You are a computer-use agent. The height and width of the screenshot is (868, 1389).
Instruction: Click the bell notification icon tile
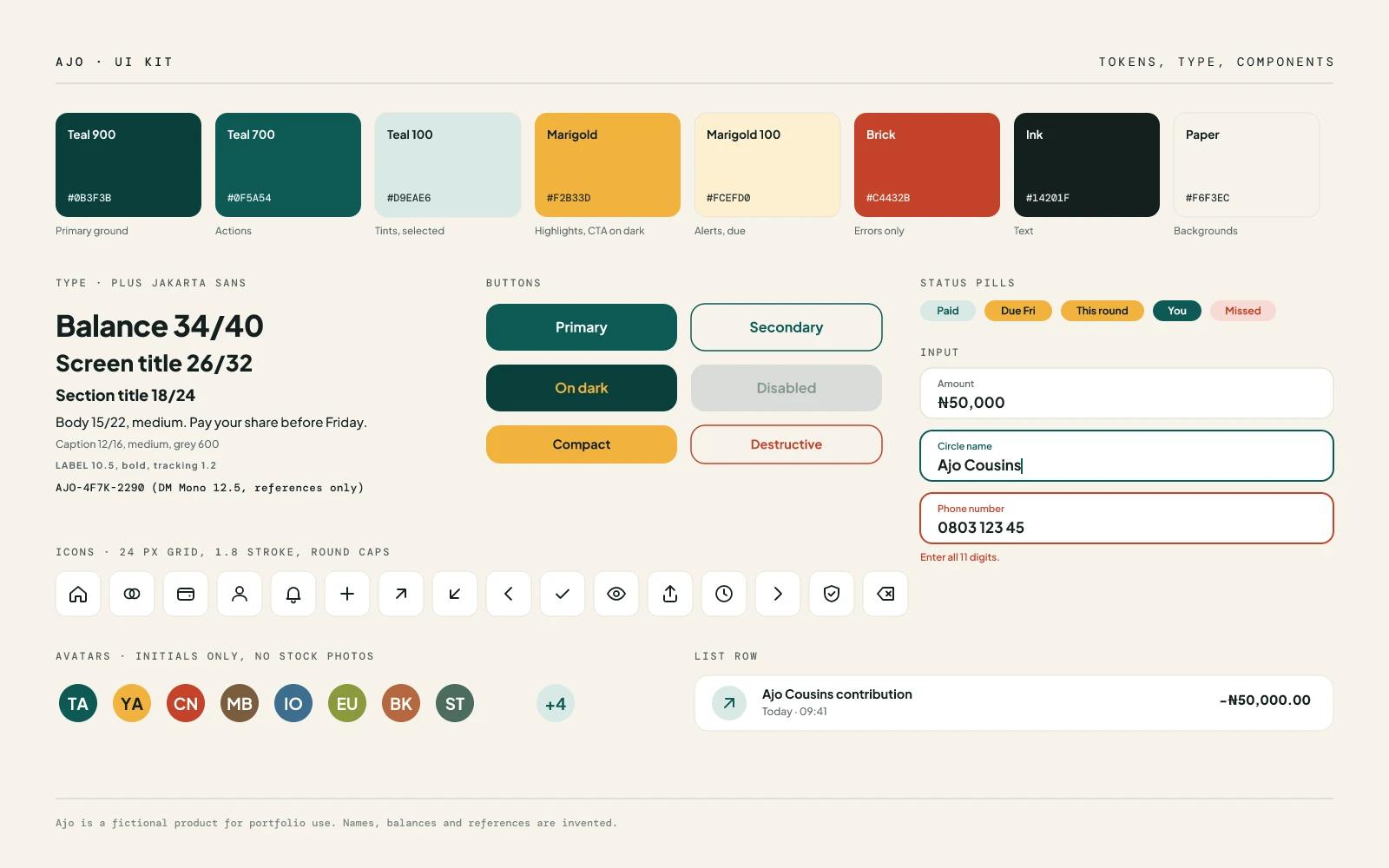(293, 594)
